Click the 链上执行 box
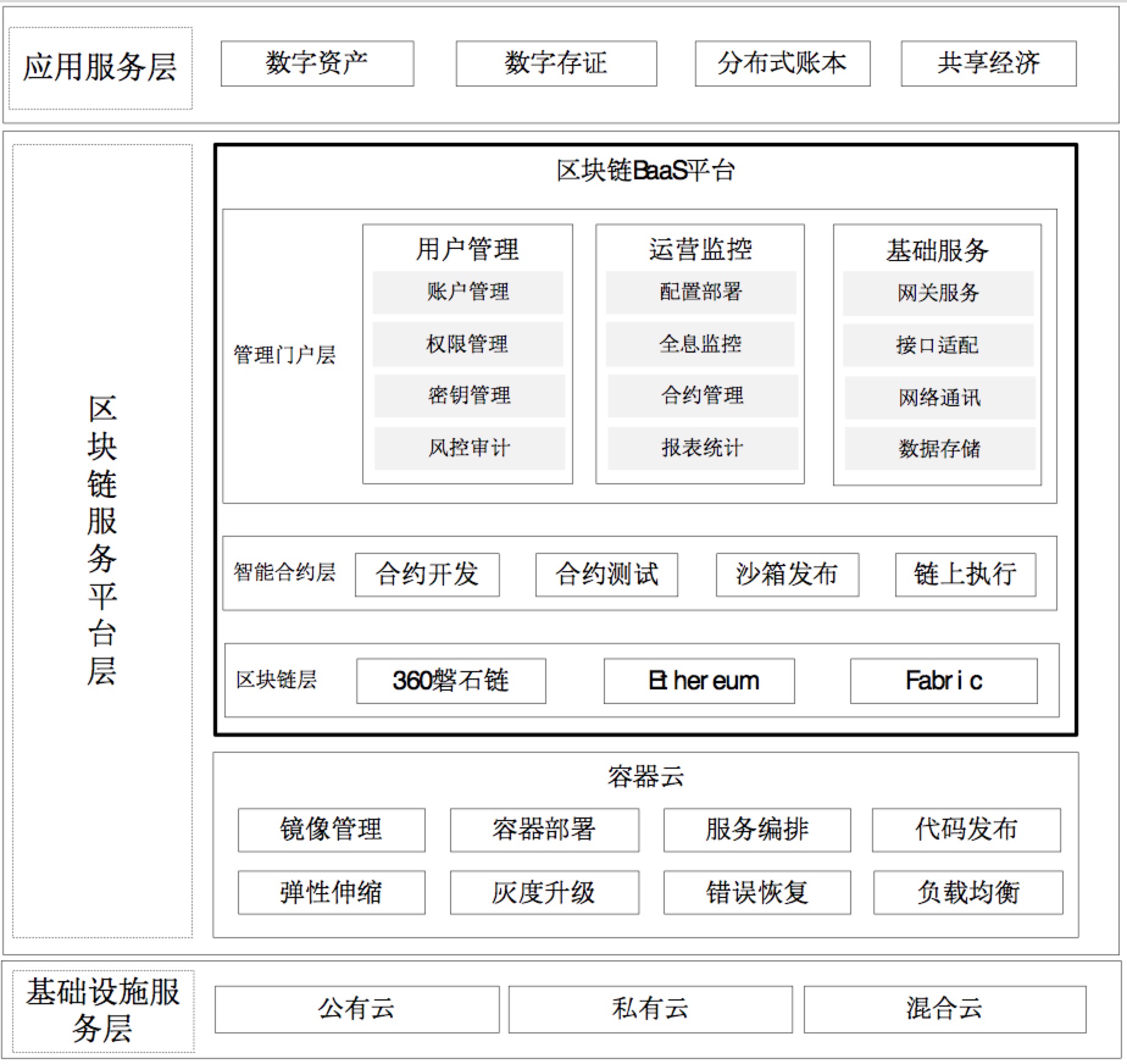 [x=965, y=575]
